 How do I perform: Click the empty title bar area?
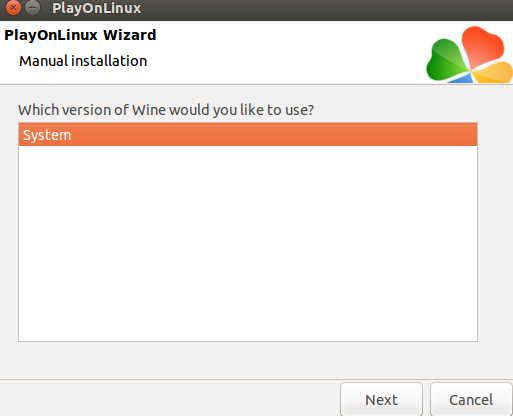click(x=327, y=9)
